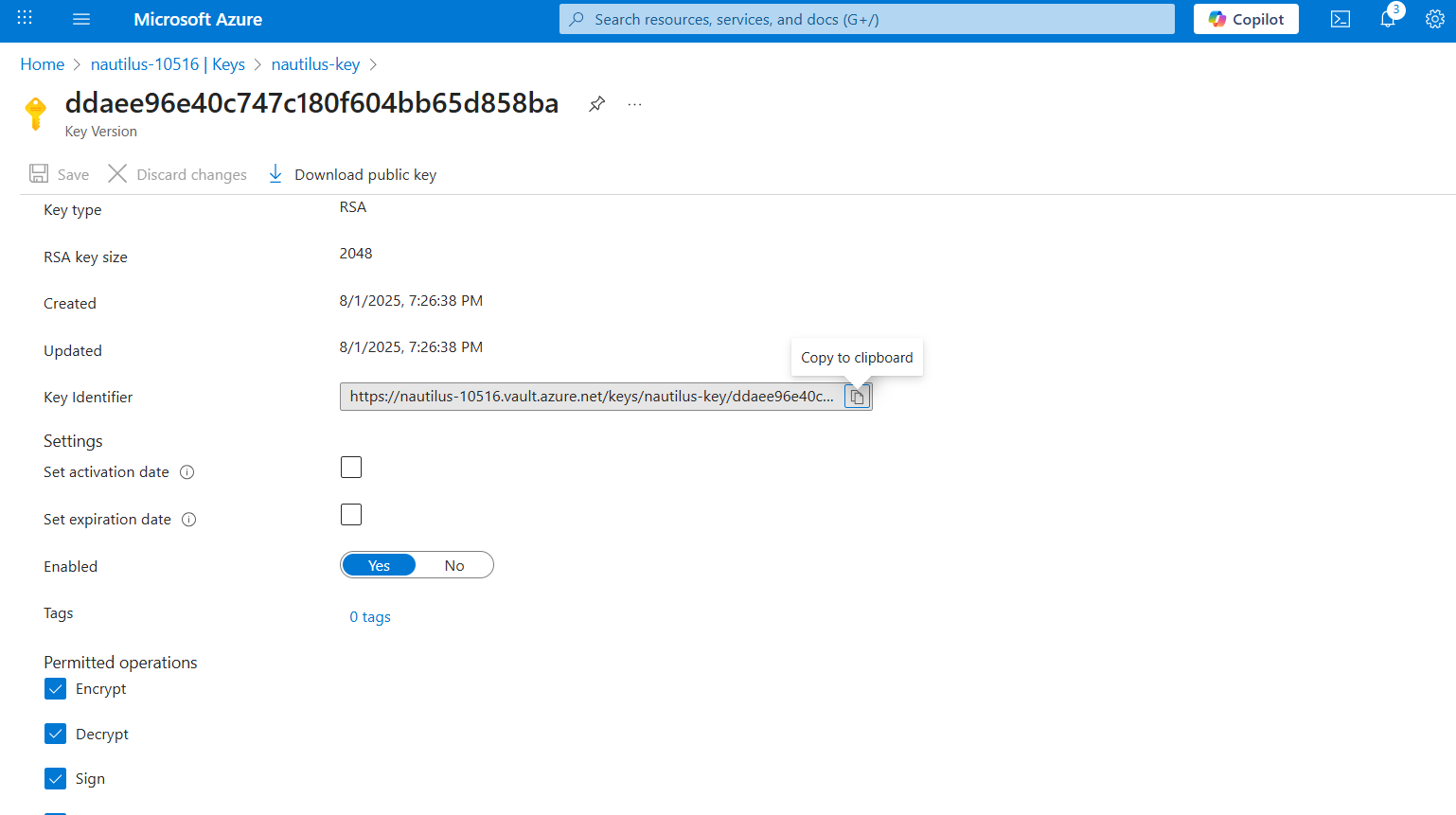Show info for Set expiration date
Viewport: 1456px width, 815px height.
189,520
